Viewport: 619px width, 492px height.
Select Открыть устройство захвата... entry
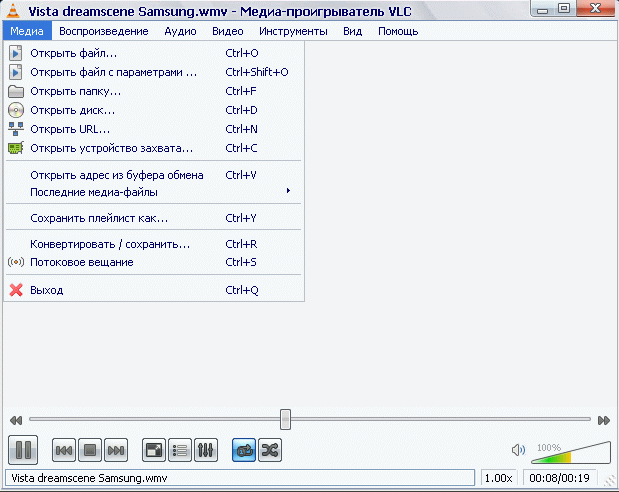tap(154, 148)
